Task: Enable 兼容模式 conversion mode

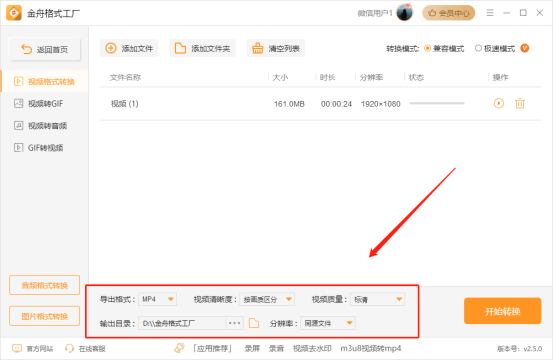Action: tap(444, 48)
